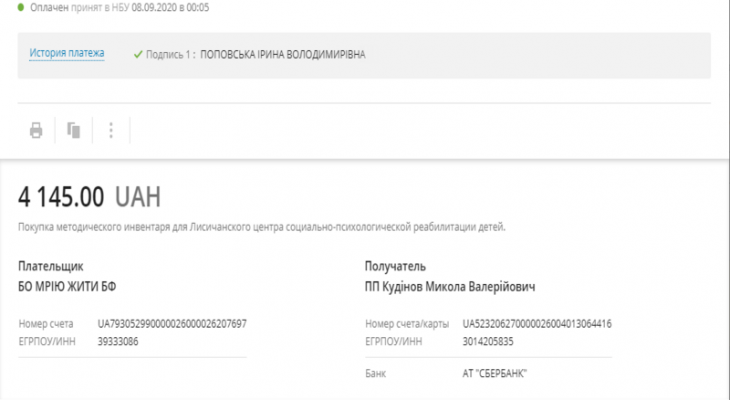This screenshot has width=730, height=400.
Task: Select the bank name АТ "СБЕРБАНК"
Action: click(x=494, y=373)
